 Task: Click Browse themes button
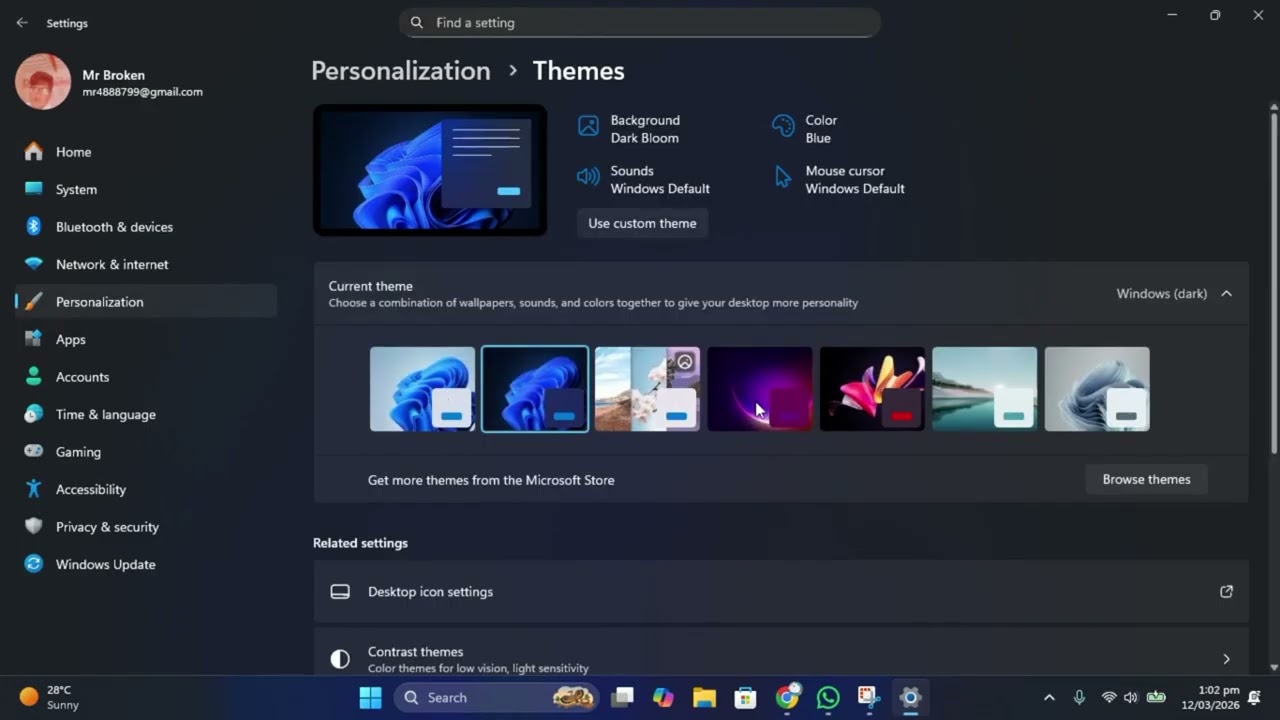coord(1146,479)
